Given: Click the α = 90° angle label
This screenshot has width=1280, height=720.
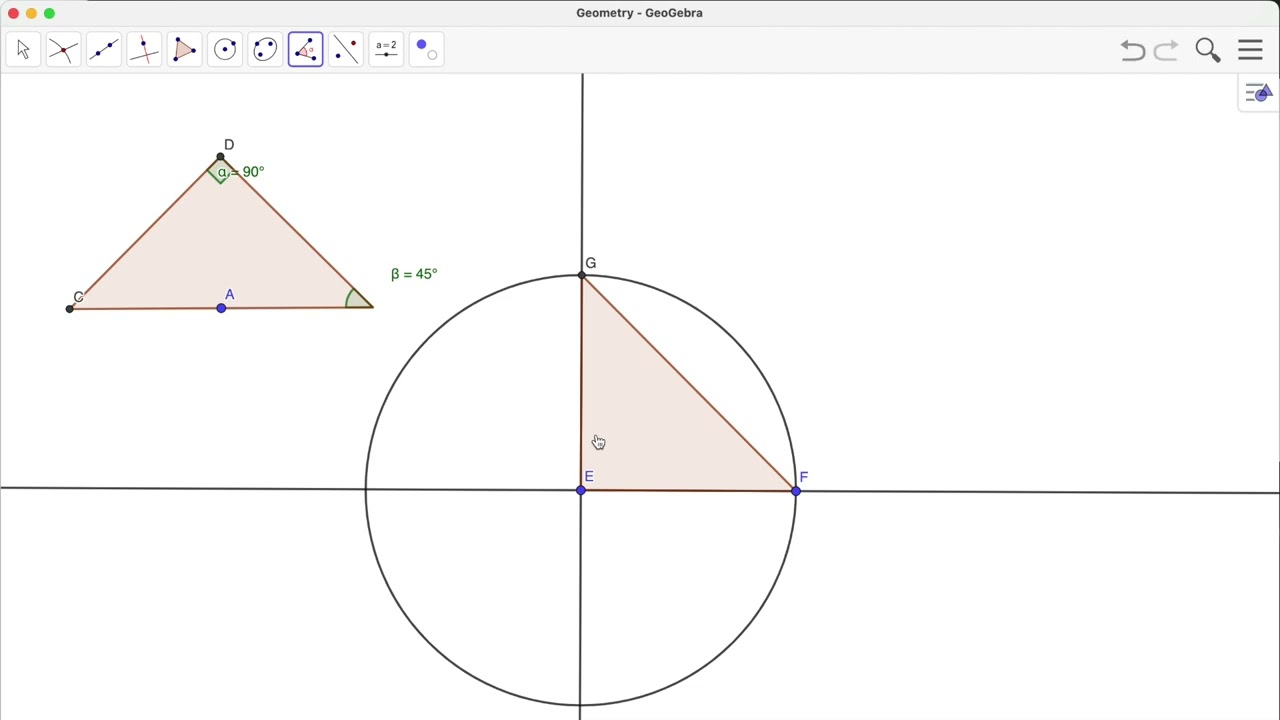Looking at the screenshot, I should tap(241, 172).
